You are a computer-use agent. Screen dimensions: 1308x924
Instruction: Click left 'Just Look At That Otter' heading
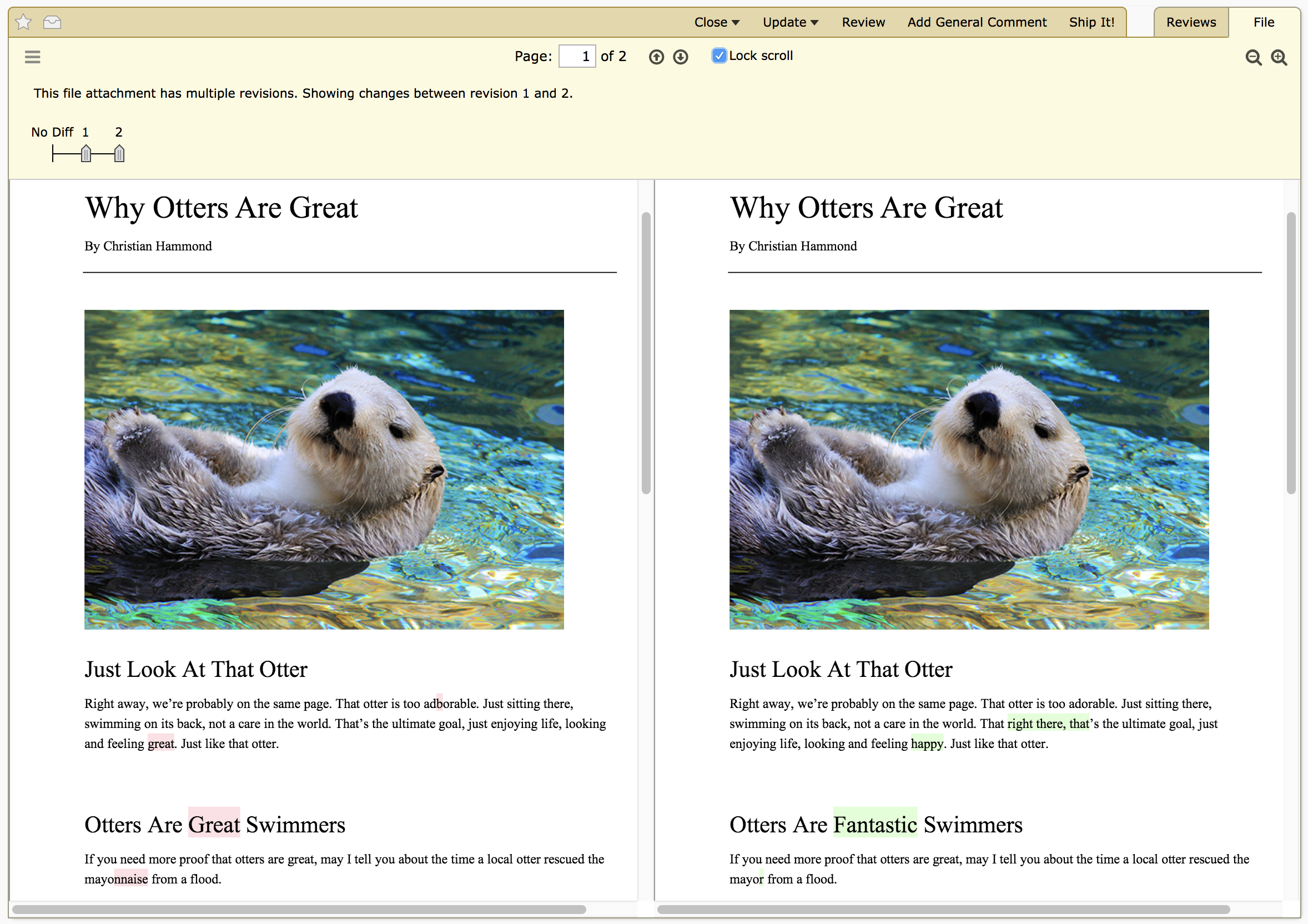[x=196, y=669]
